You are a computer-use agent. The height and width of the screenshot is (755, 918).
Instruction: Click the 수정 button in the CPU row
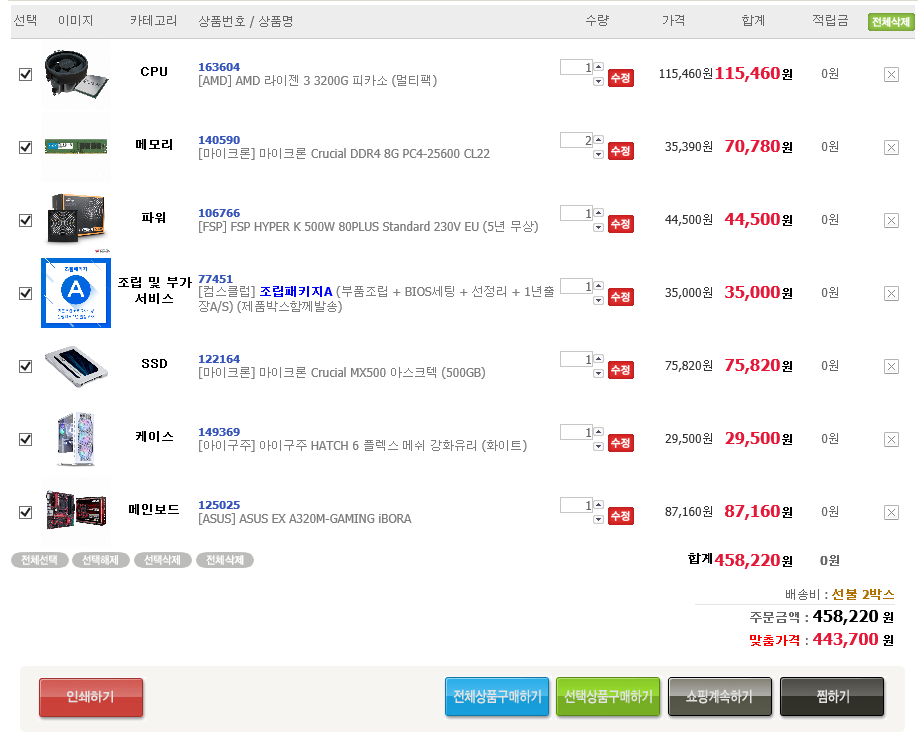(621, 78)
